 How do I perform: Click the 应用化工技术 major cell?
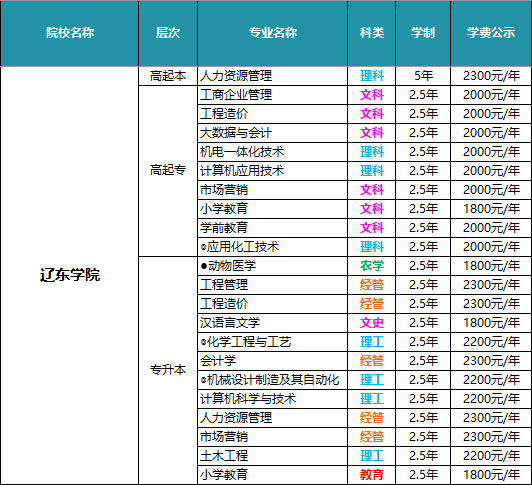pyautogui.click(x=272, y=247)
